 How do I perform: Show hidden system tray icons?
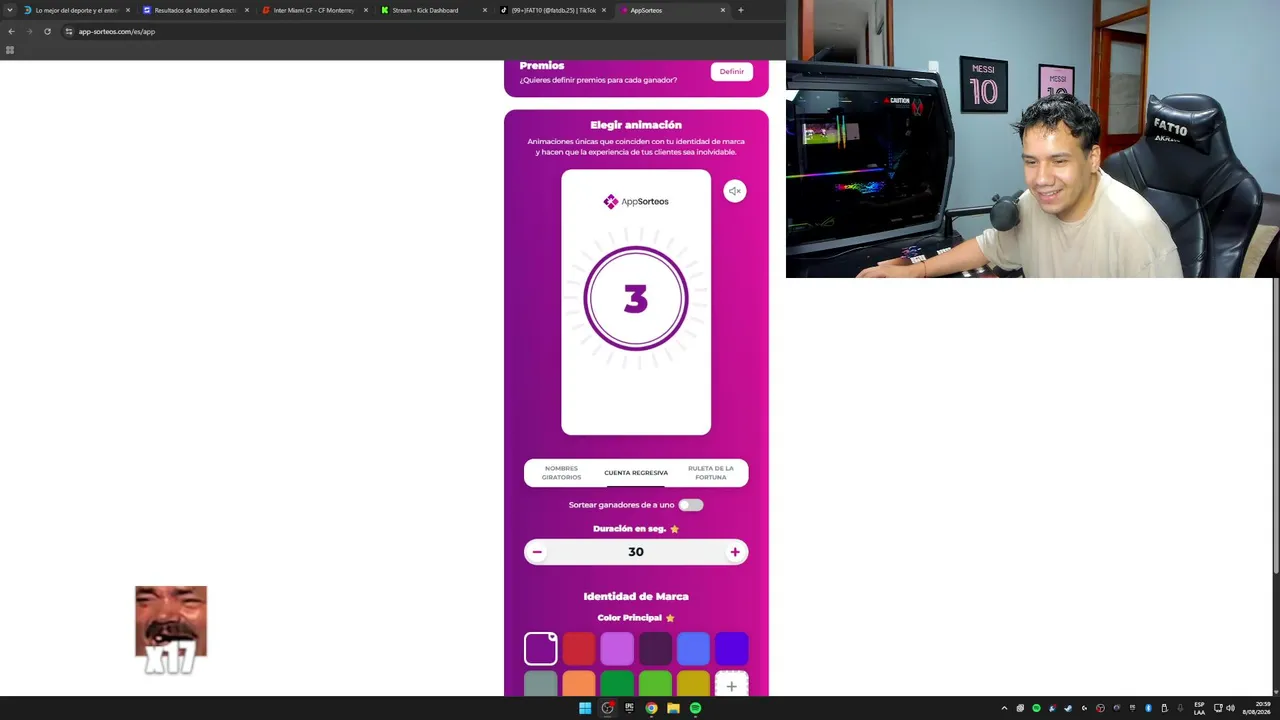tap(1004, 708)
